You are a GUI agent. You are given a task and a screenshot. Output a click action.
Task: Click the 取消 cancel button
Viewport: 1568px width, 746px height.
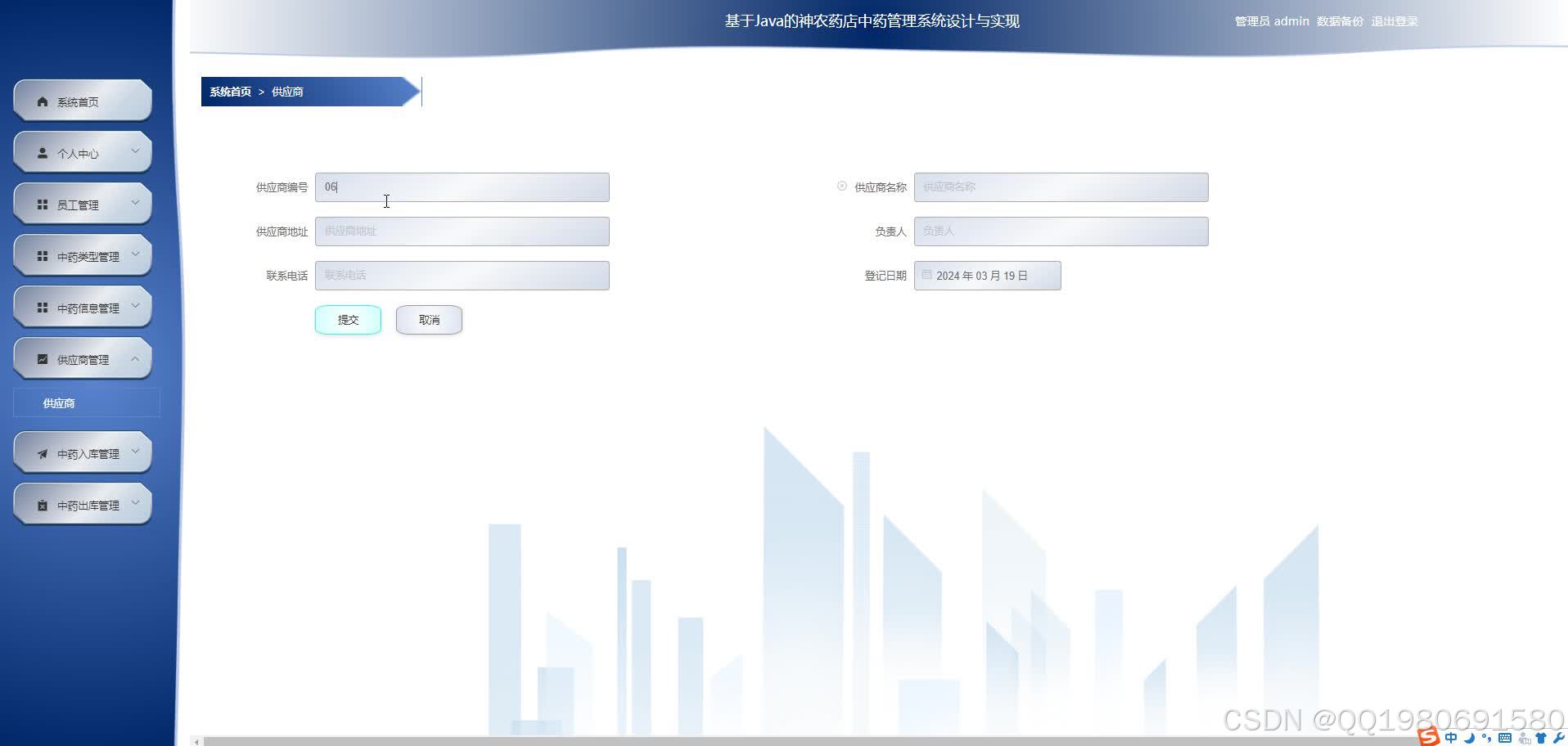pos(429,320)
